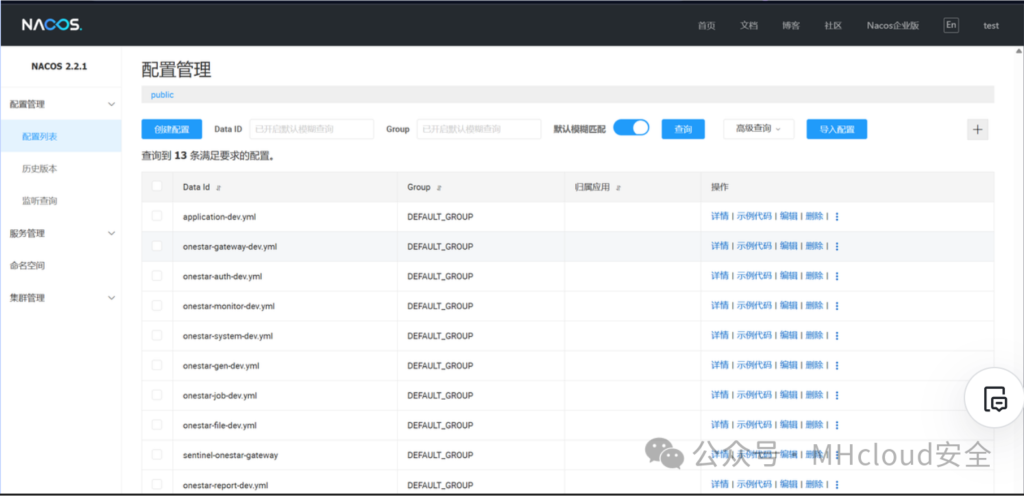
Task: Click DEFAULT_GROUP in onestar-report-dev.yml row
Action: (x=440, y=485)
